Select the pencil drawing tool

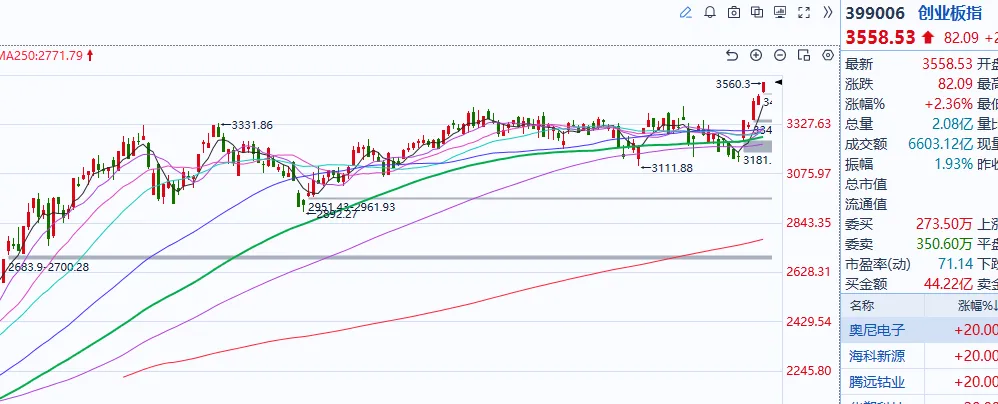(685, 13)
